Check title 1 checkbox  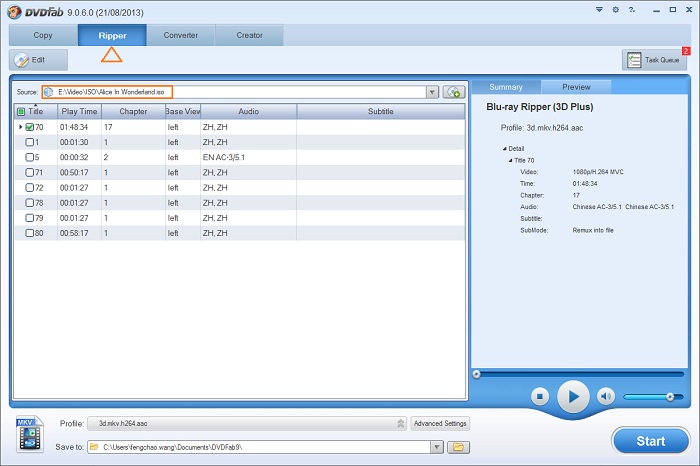point(29,142)
